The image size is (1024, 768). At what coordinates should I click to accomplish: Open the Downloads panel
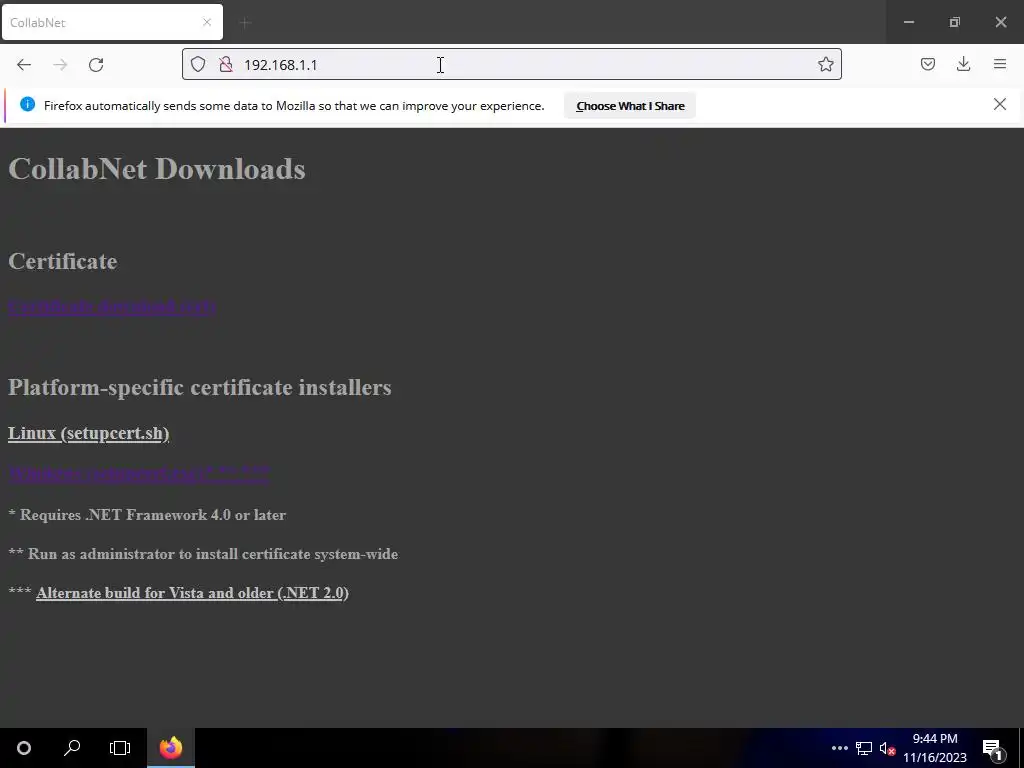click(x=963, y=64)
